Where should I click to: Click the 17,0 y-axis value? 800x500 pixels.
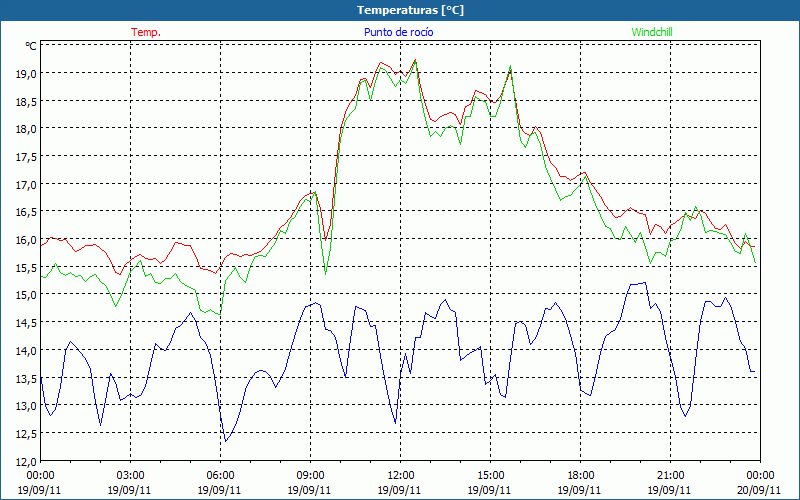coord(27,185)
